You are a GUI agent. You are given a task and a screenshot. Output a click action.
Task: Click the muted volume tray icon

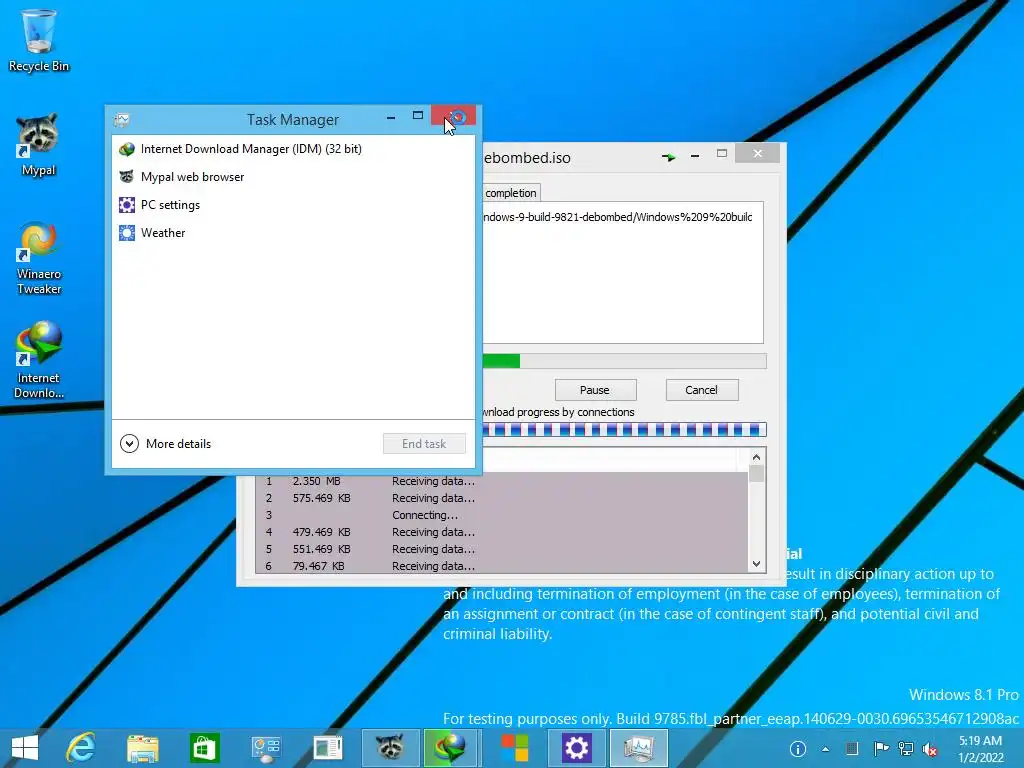[x=930, y=750]
